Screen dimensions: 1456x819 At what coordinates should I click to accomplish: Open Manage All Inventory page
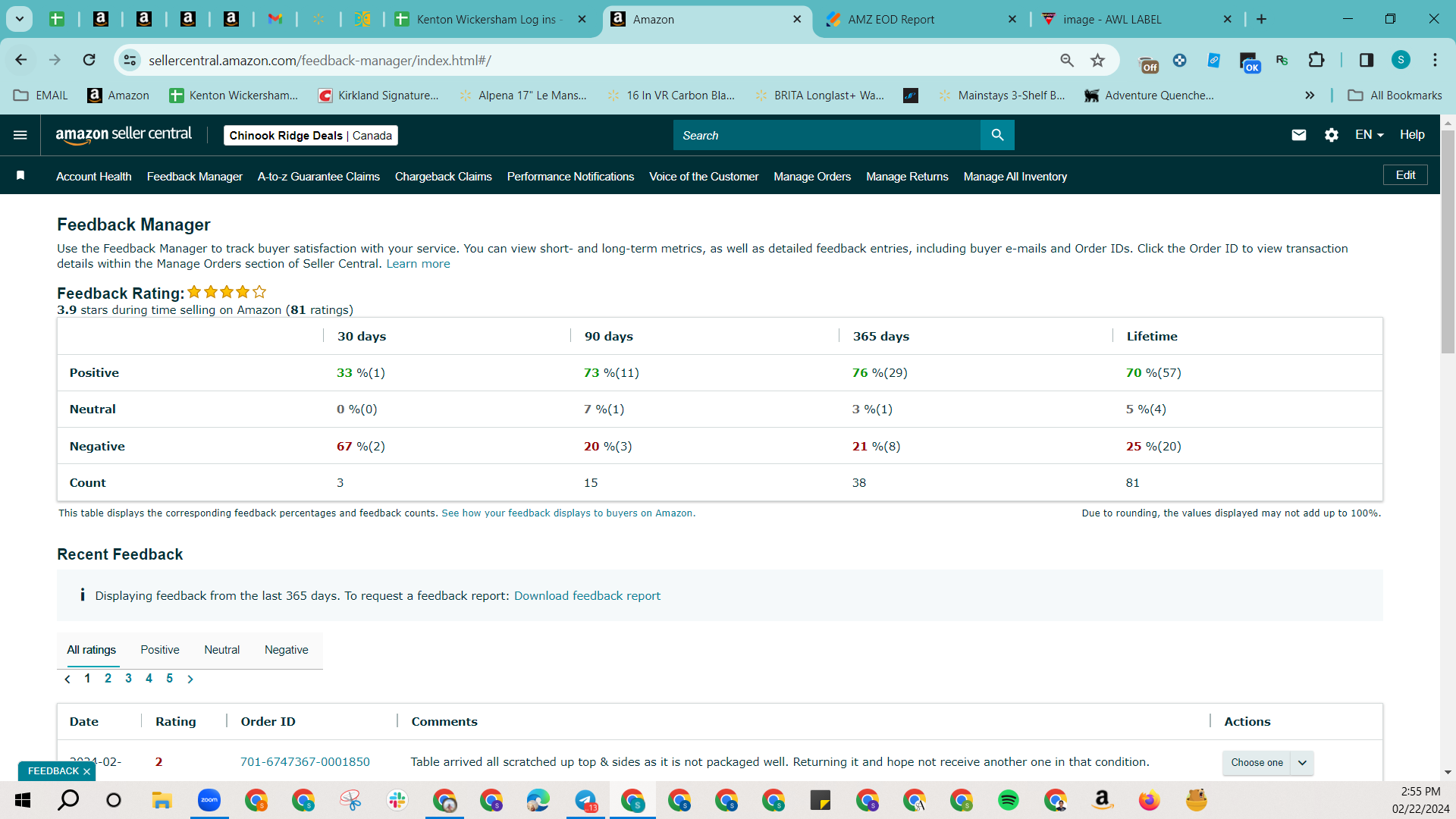1015,177
